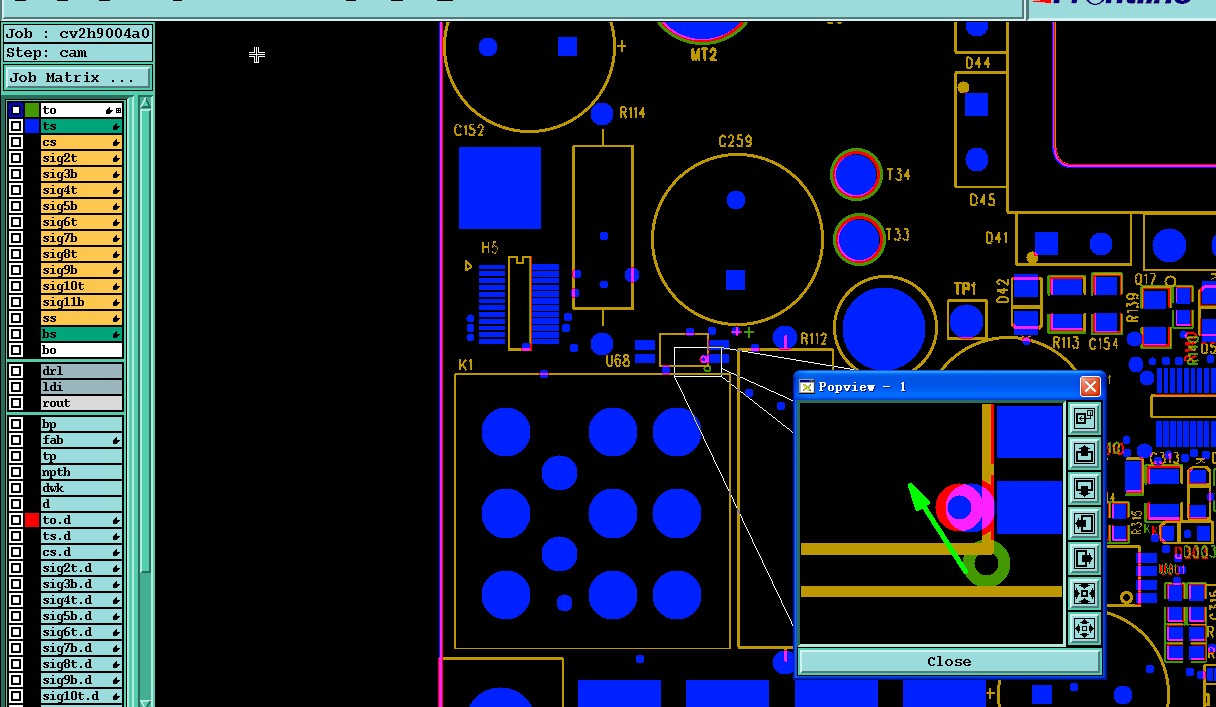Select the sig10t layer name
The image size is (1216, 707).
tap(64, 286)
